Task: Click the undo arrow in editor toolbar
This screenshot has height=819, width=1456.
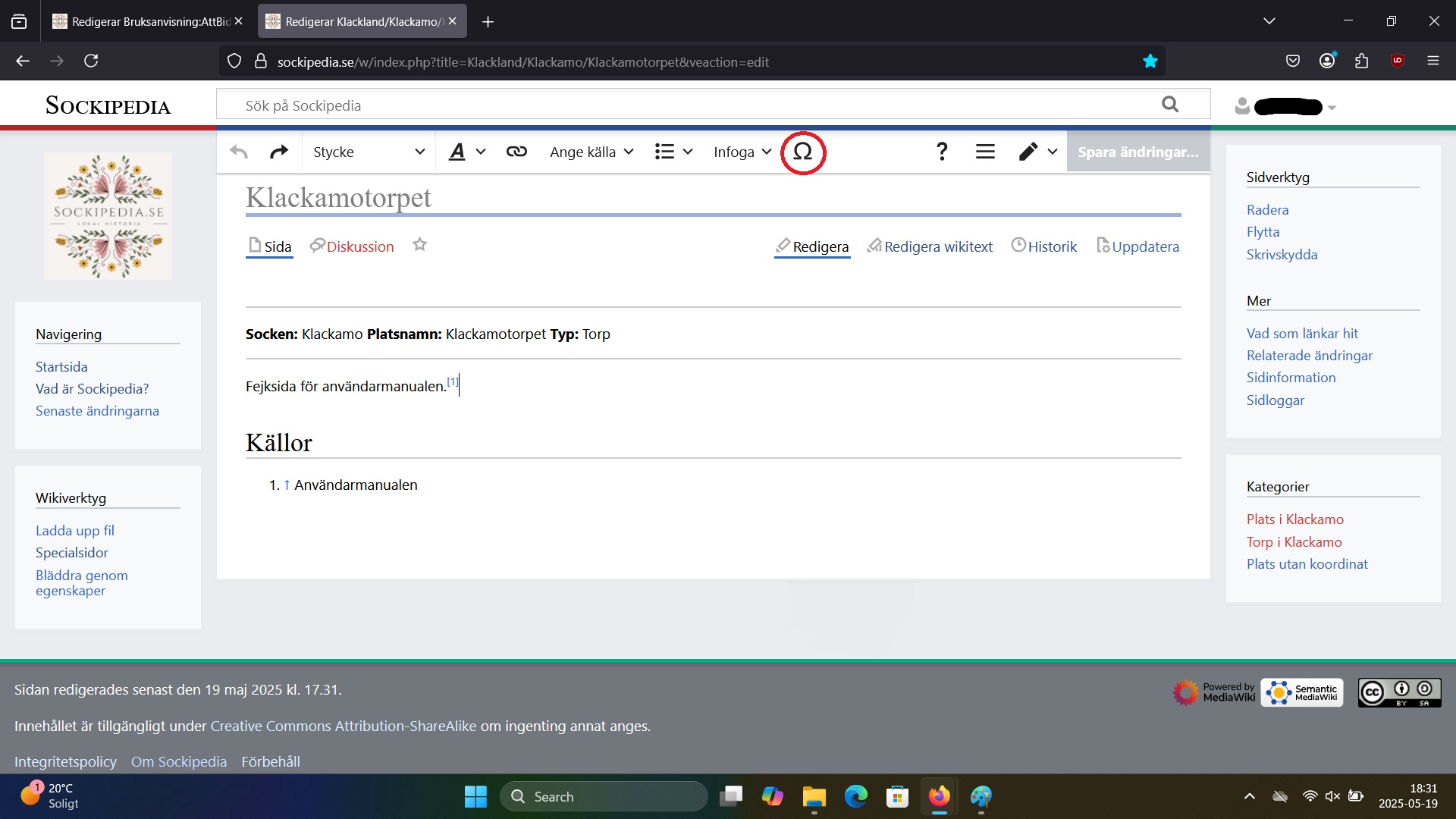Action: (239, 152)
